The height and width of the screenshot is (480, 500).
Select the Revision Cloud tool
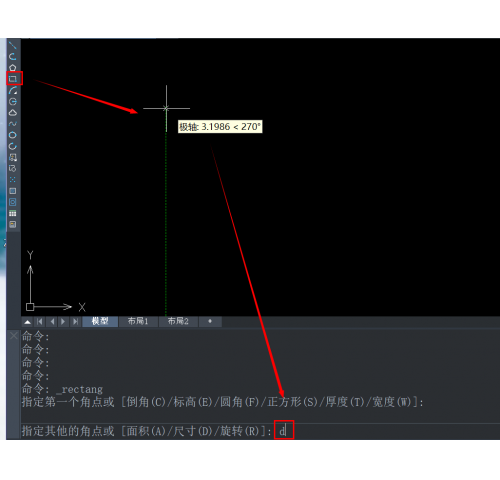12,113
